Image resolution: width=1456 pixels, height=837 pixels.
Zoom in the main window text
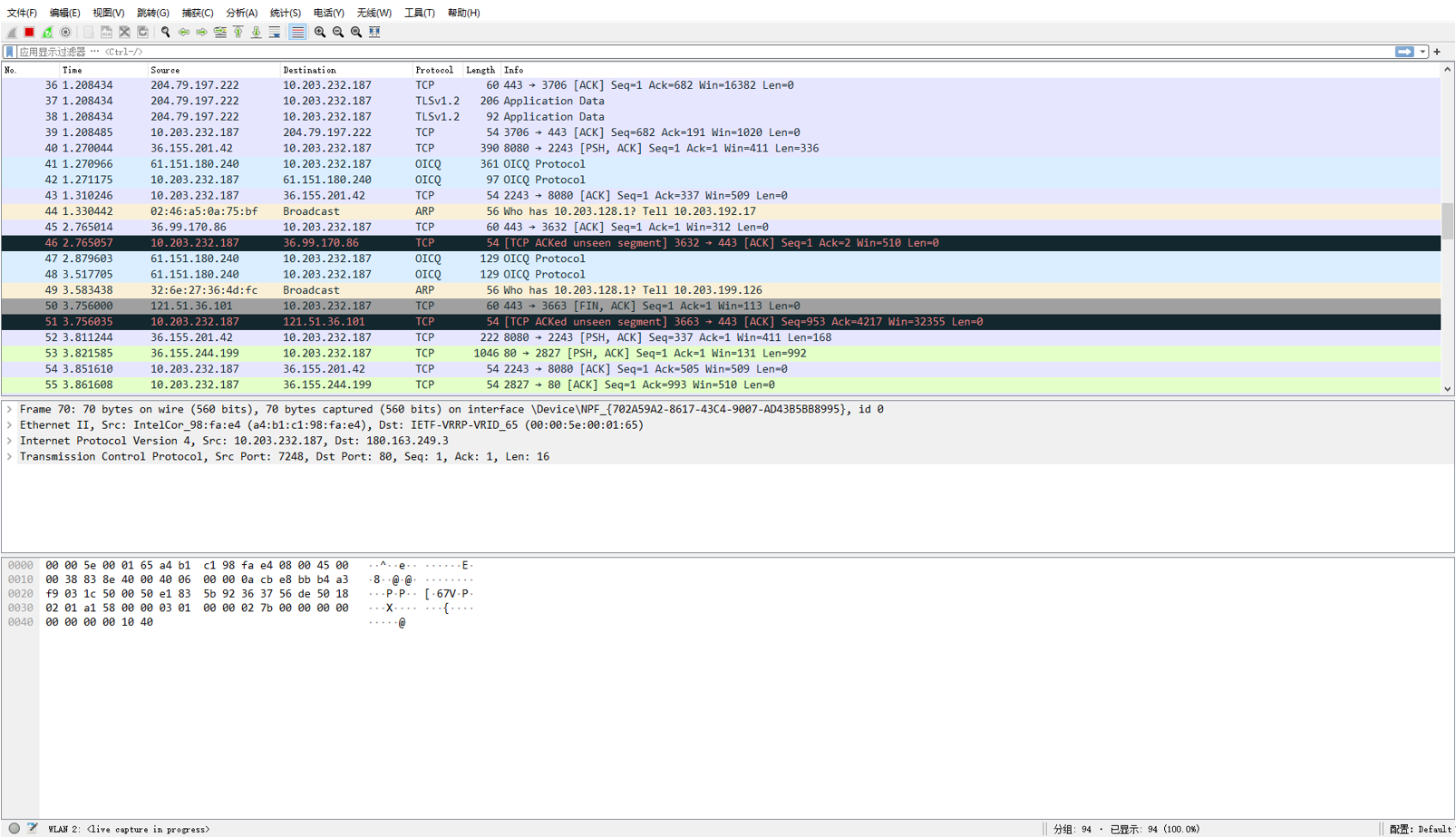click(319, 32)
